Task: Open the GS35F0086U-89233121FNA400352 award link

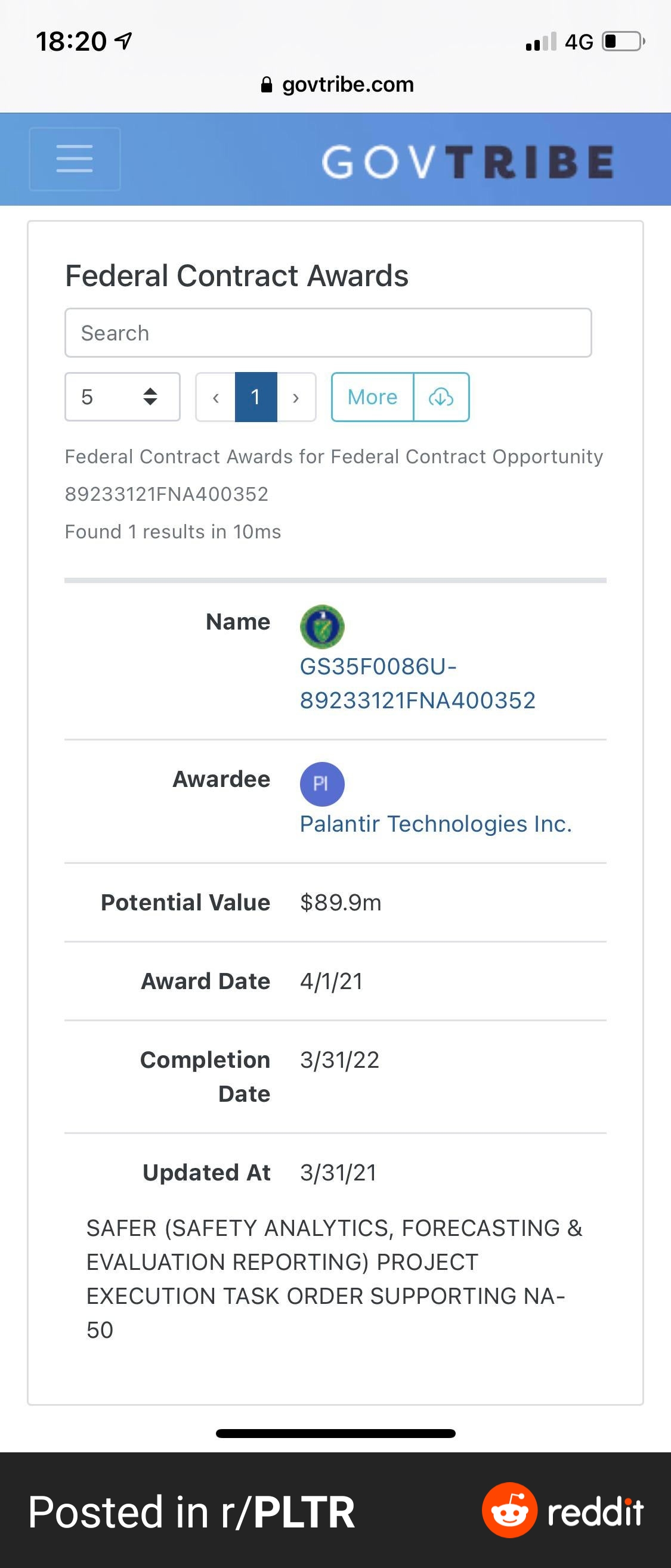Action: 417,684
